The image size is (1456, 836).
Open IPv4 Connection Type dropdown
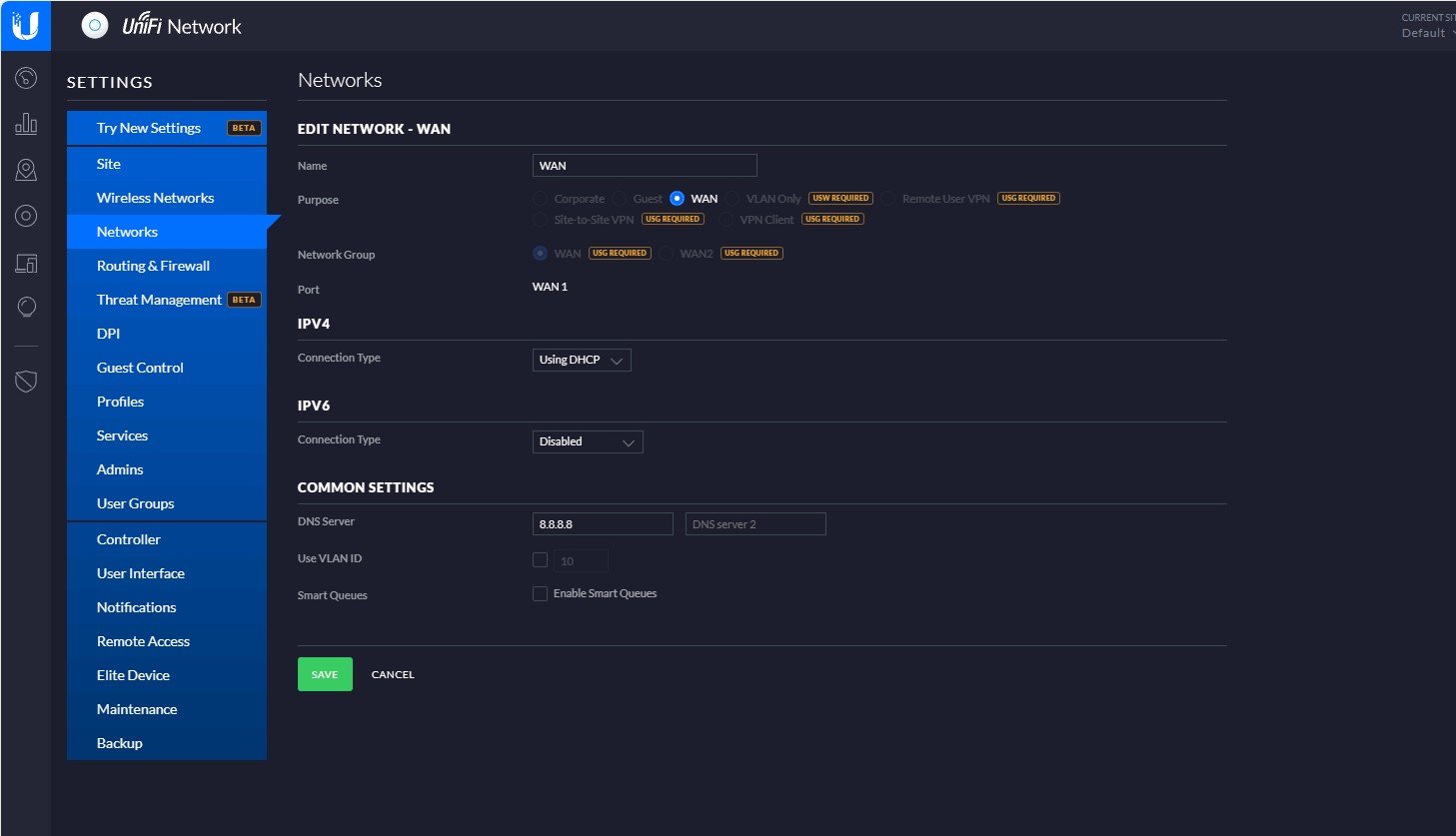tap(582, 360)
